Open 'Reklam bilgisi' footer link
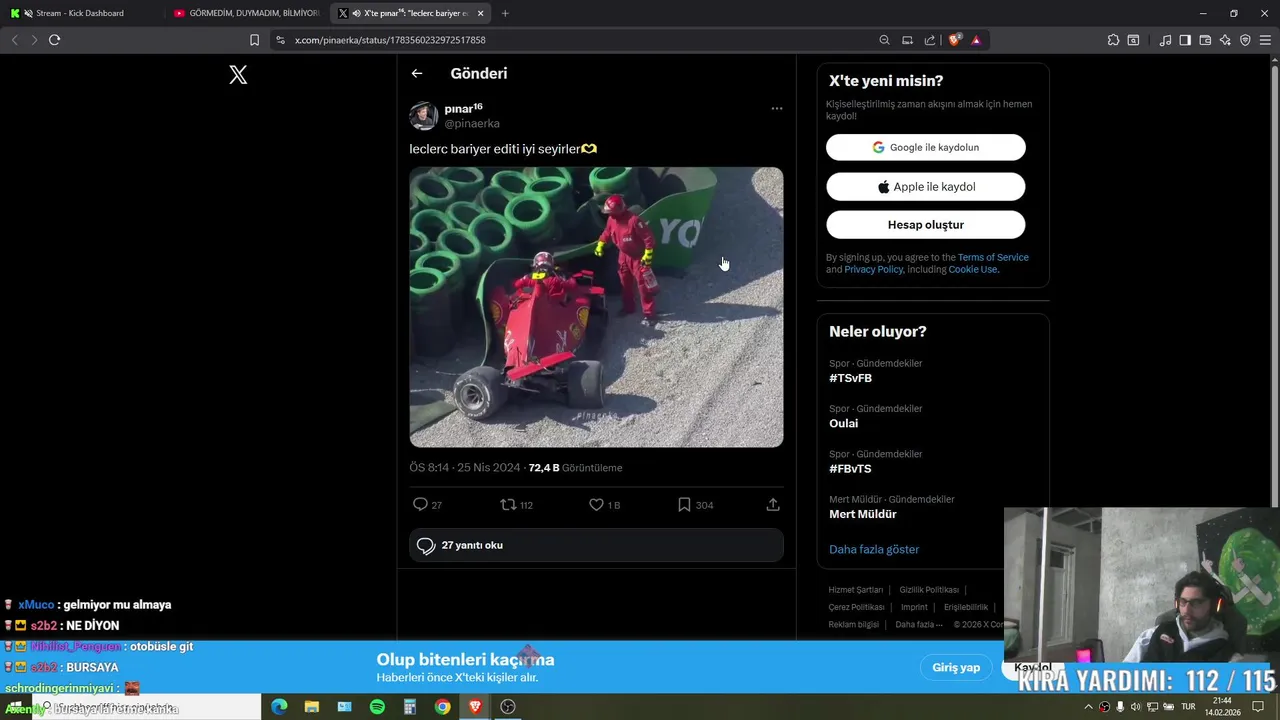The image size is (1280, 720). coord(853,625)
